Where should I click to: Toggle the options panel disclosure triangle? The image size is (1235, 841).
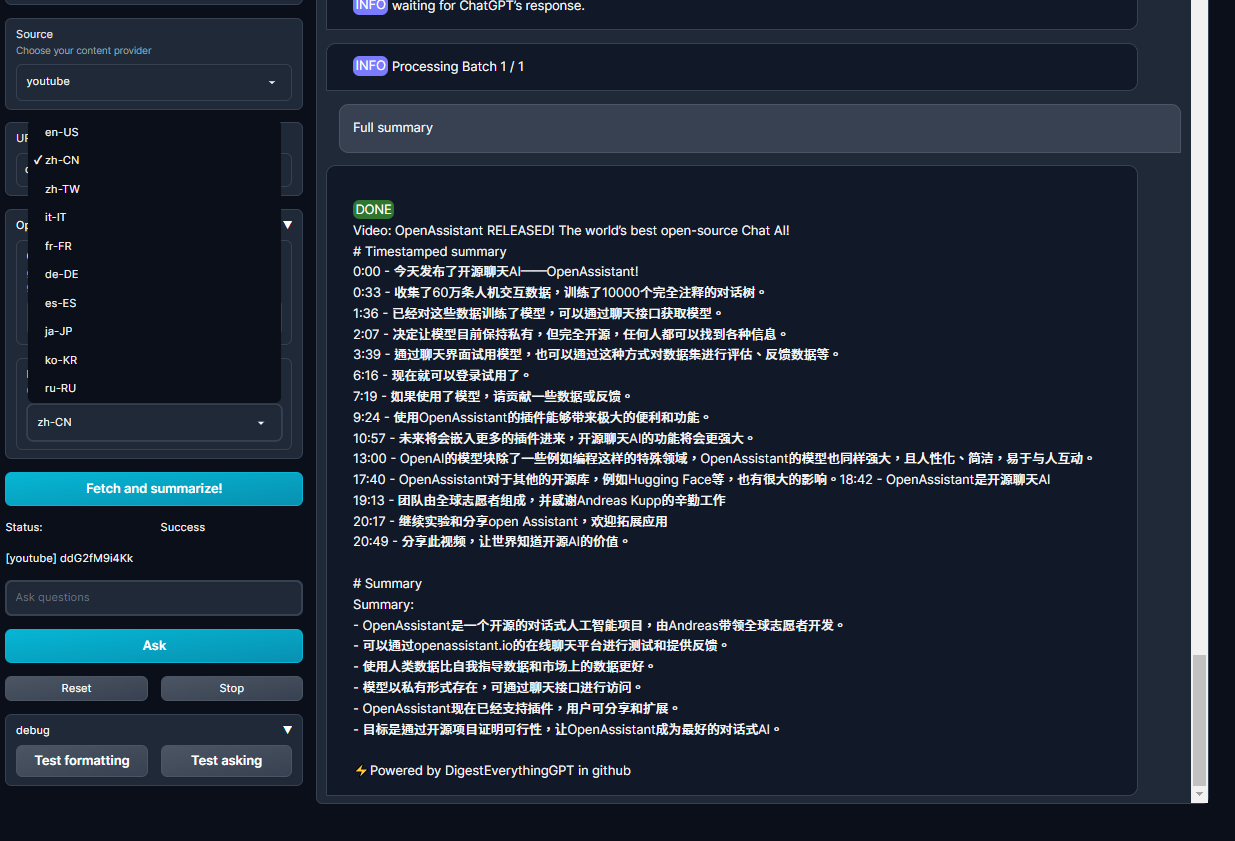[x=287, y=225]
